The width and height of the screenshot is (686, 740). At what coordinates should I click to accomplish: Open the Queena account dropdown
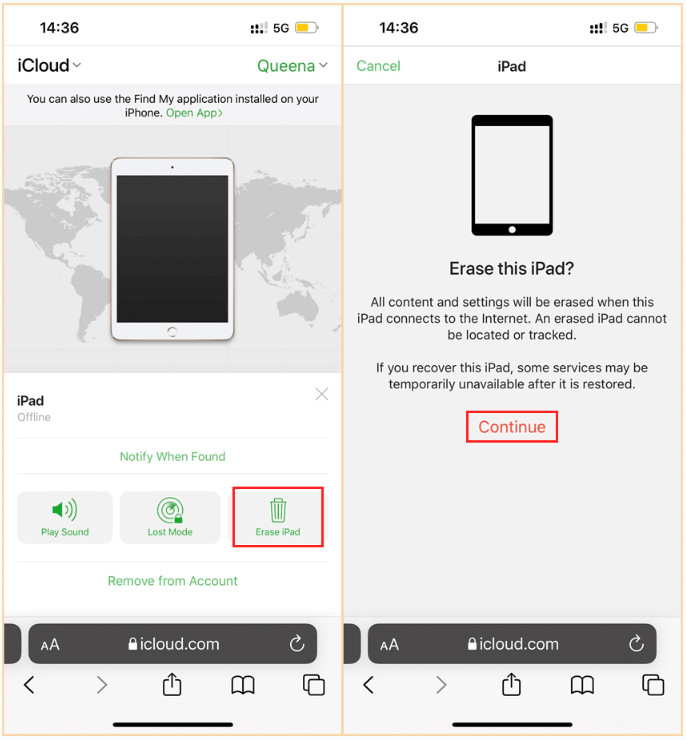(x=292, y=66)
